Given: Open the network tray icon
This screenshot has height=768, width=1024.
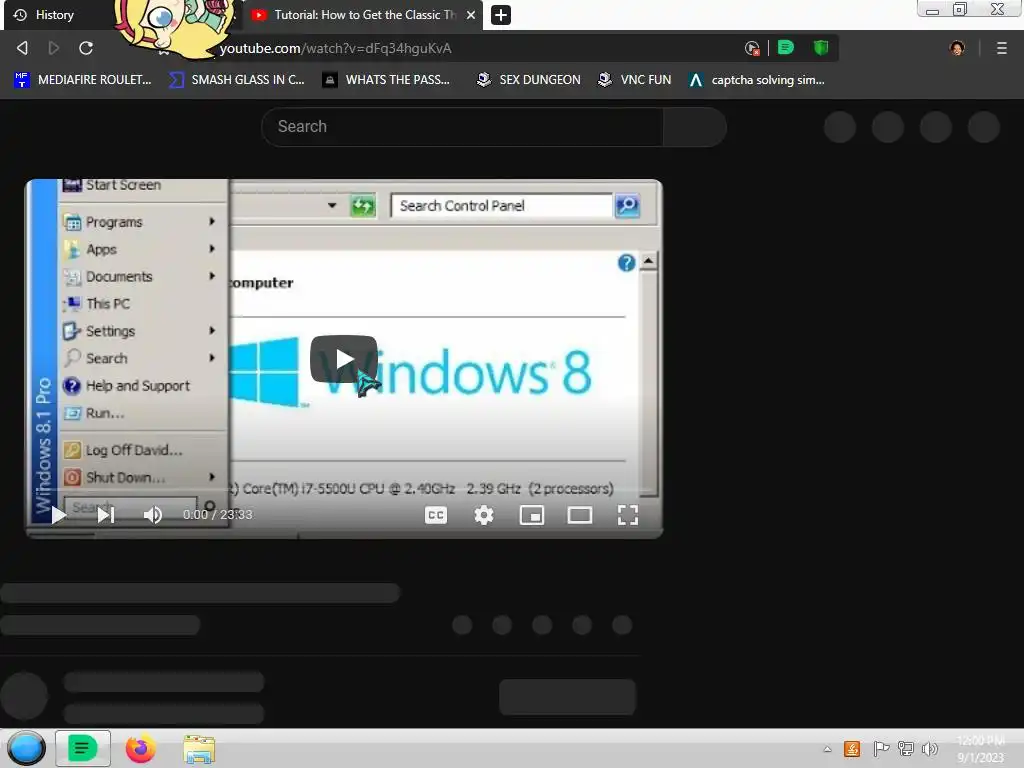Looking at the screenshot, I should (x=905, y=749).
